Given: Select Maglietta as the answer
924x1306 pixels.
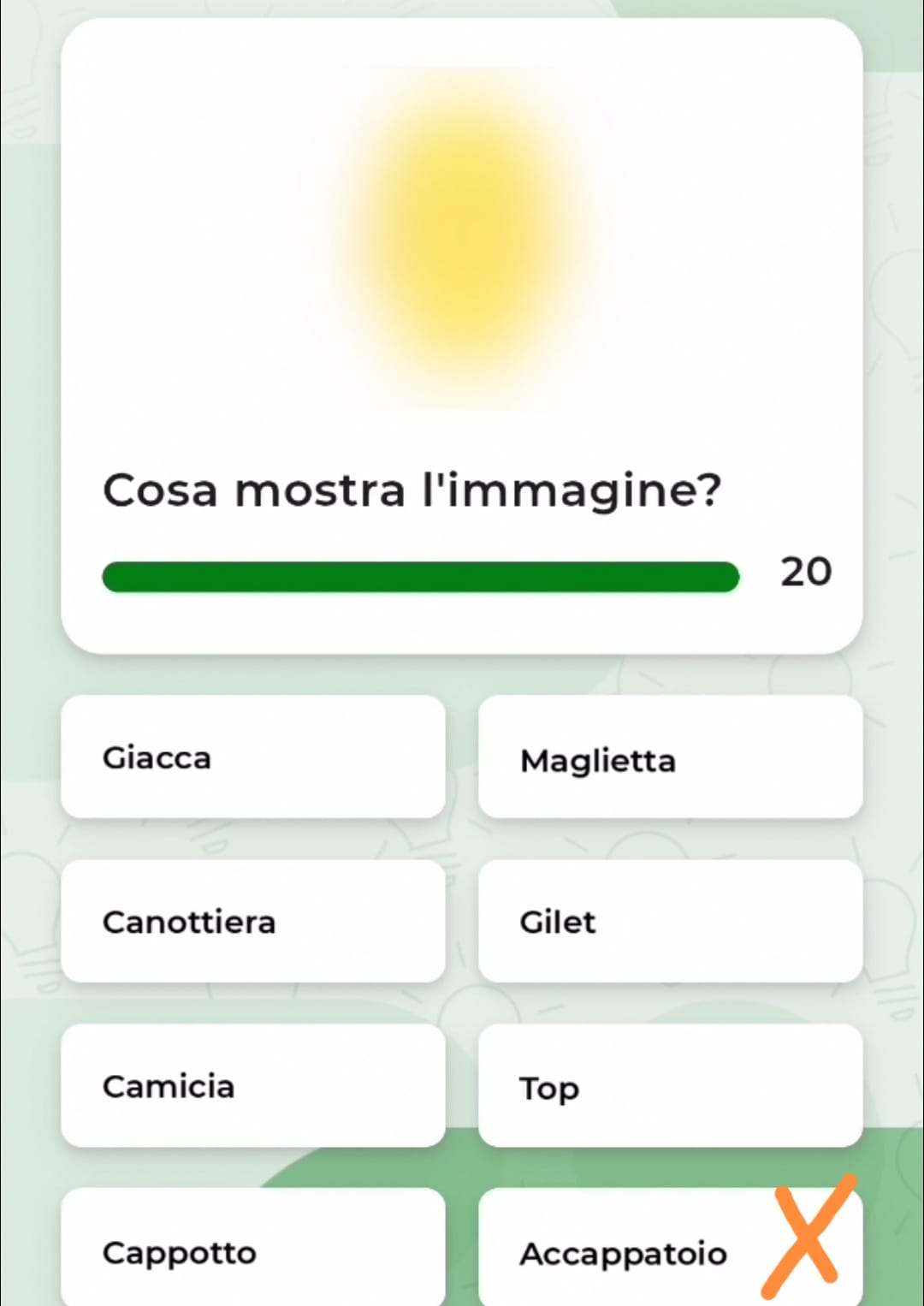Looking at the screenshot, I should 670,758.
